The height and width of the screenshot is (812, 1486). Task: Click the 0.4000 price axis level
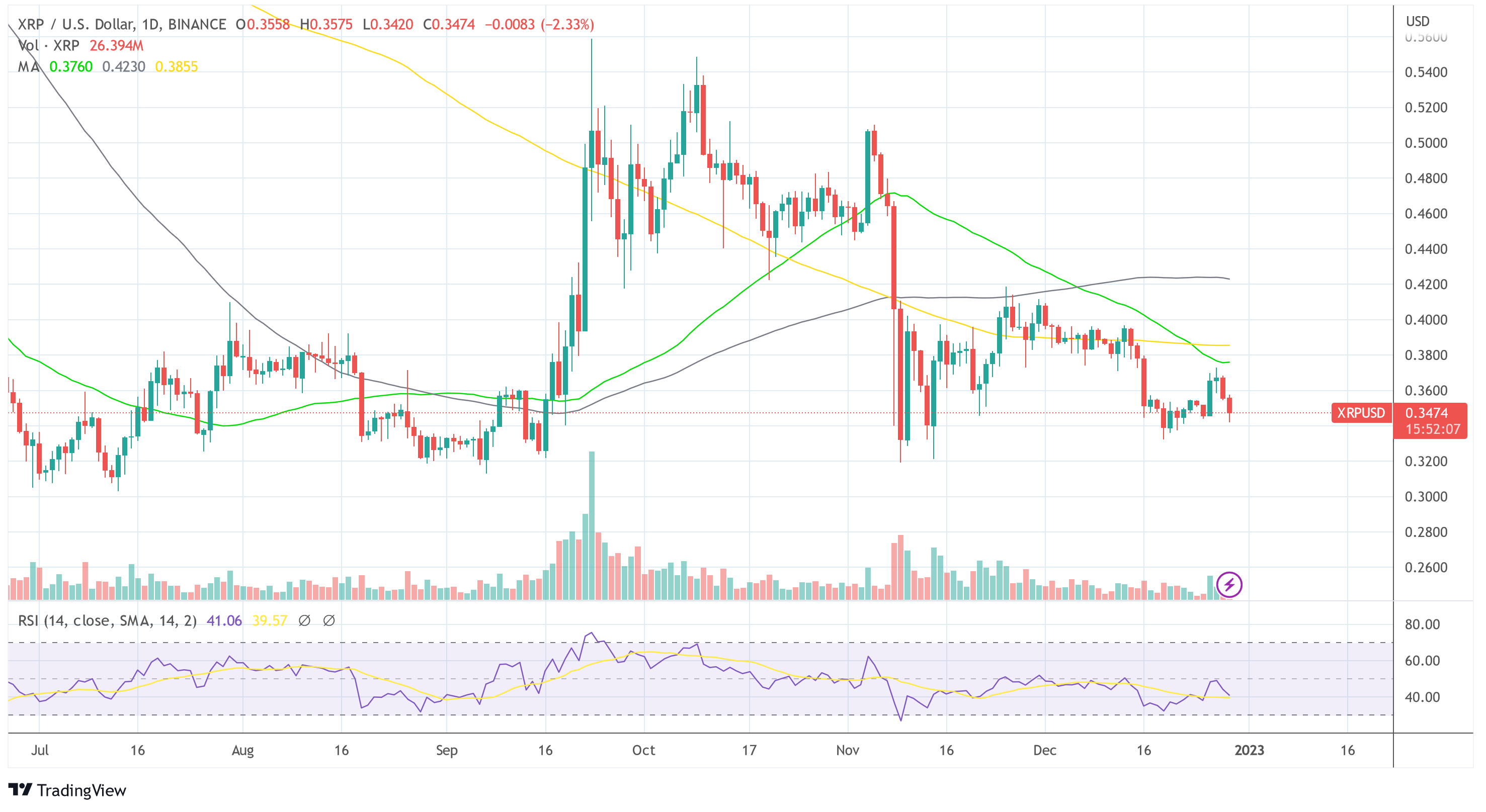(1426, 320)
